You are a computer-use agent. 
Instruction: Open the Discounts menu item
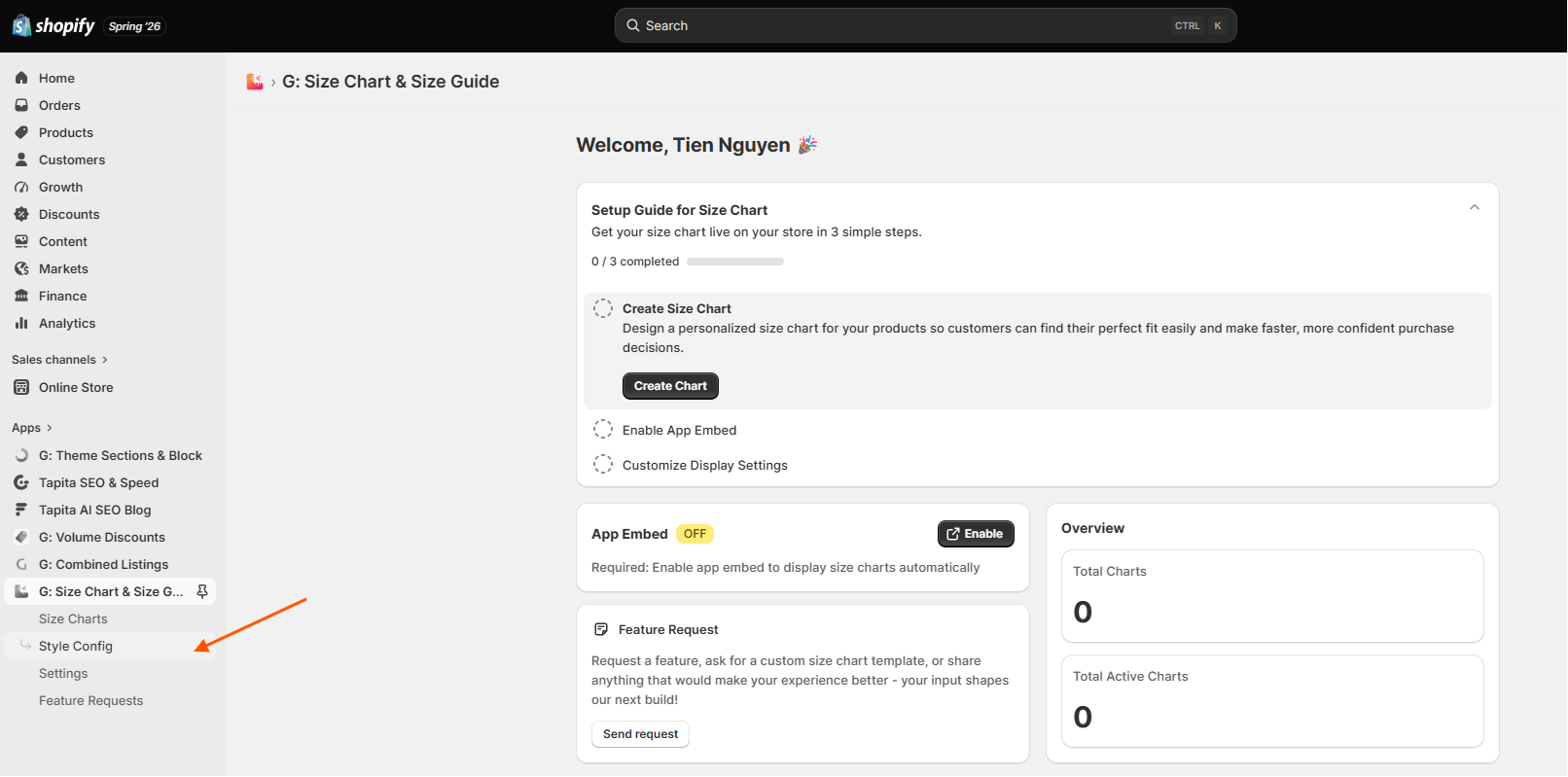click(x=110, y=214)
